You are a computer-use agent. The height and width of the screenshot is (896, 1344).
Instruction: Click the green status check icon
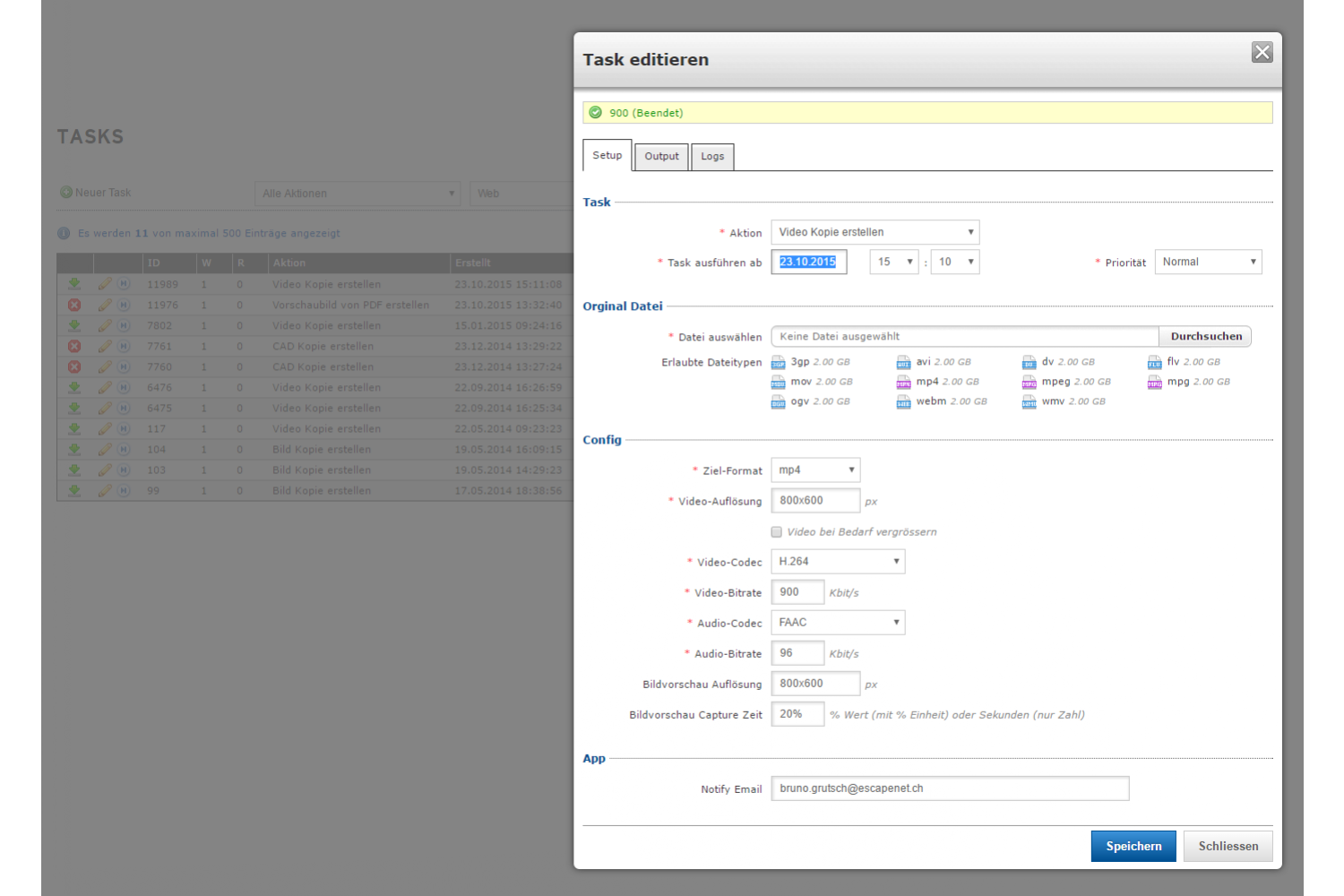point(596,113)
